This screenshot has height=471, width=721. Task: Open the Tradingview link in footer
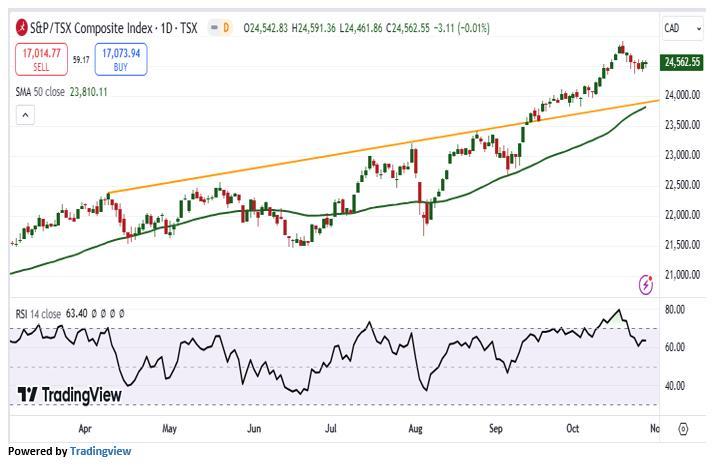100,451
